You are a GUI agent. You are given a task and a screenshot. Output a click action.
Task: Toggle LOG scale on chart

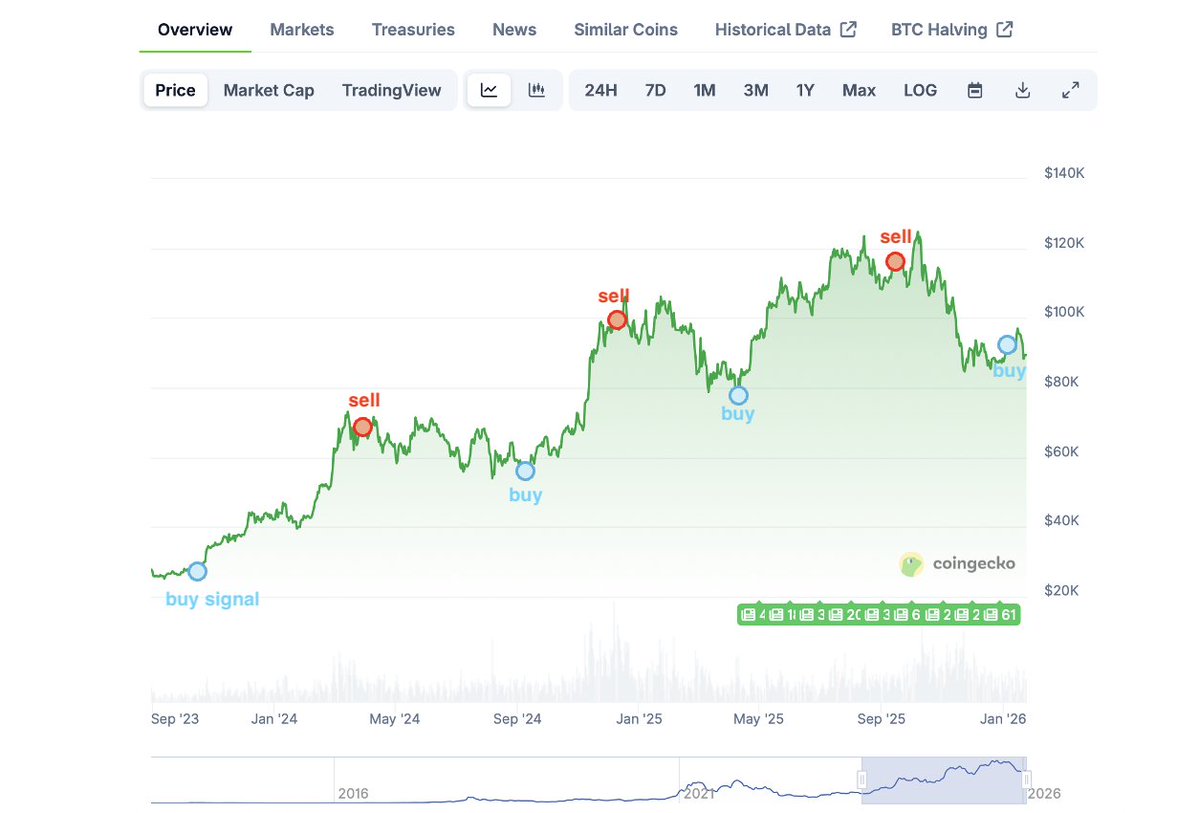[920, 90]
